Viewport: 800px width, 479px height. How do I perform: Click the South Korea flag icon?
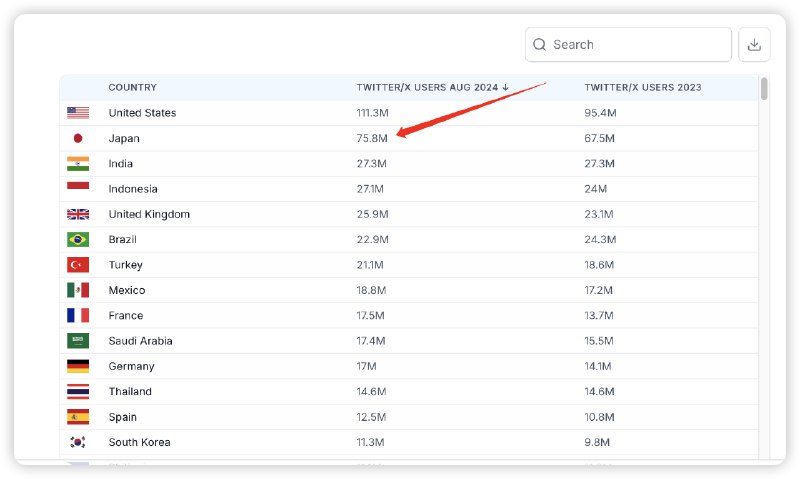[x=78, y=442]
